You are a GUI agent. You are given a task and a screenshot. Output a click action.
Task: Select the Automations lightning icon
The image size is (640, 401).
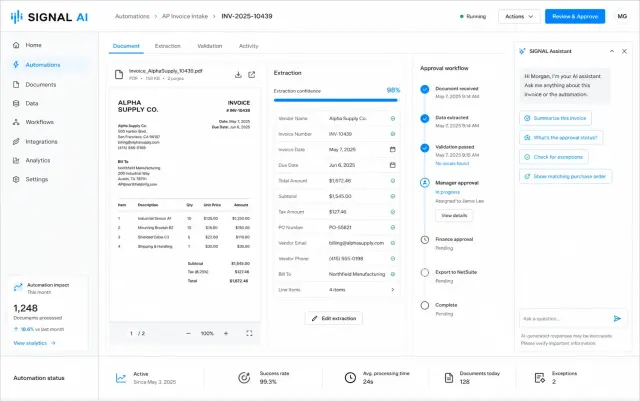click(16, 65)
